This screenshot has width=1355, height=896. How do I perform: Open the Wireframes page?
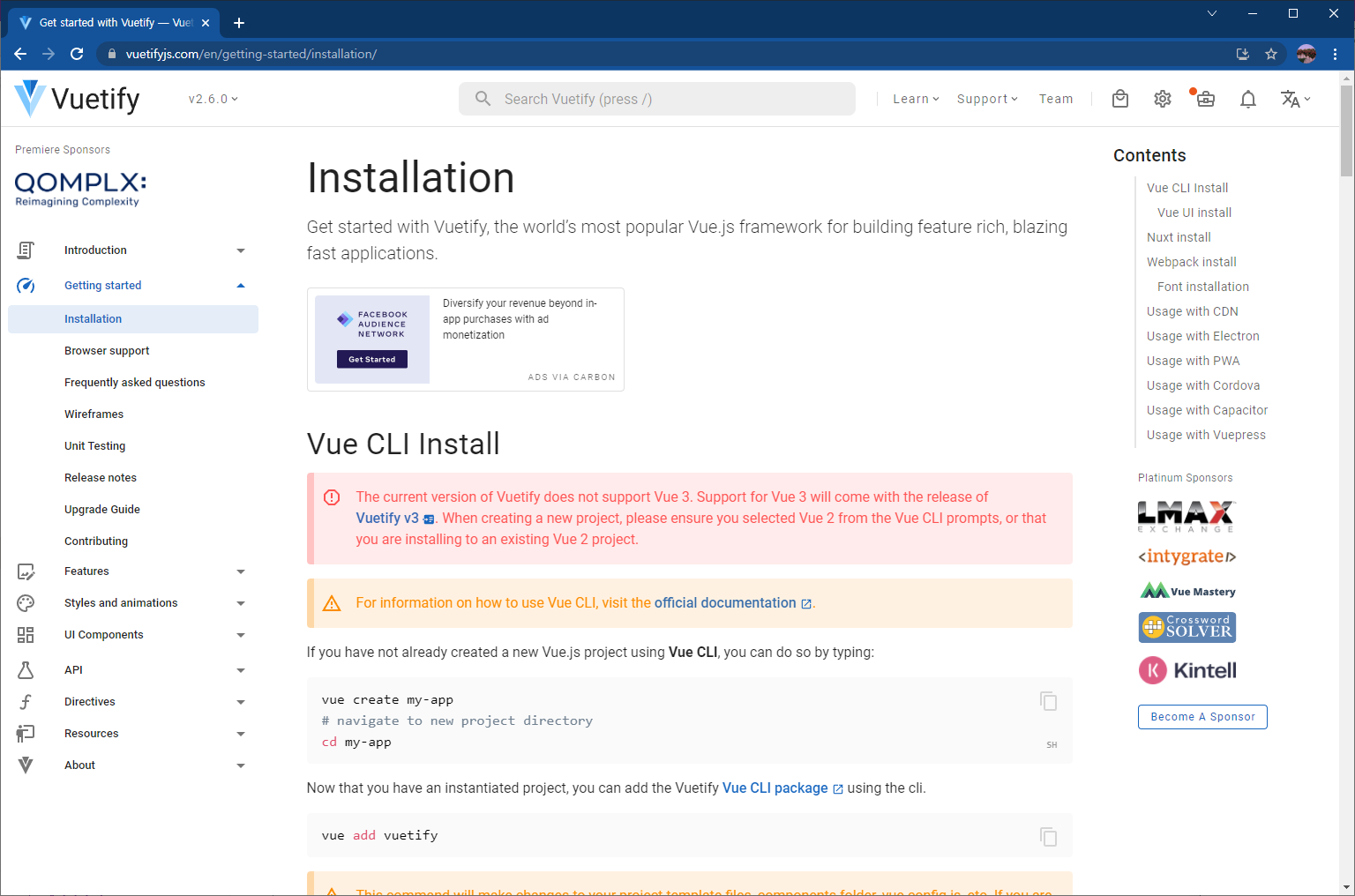point(94,414)
